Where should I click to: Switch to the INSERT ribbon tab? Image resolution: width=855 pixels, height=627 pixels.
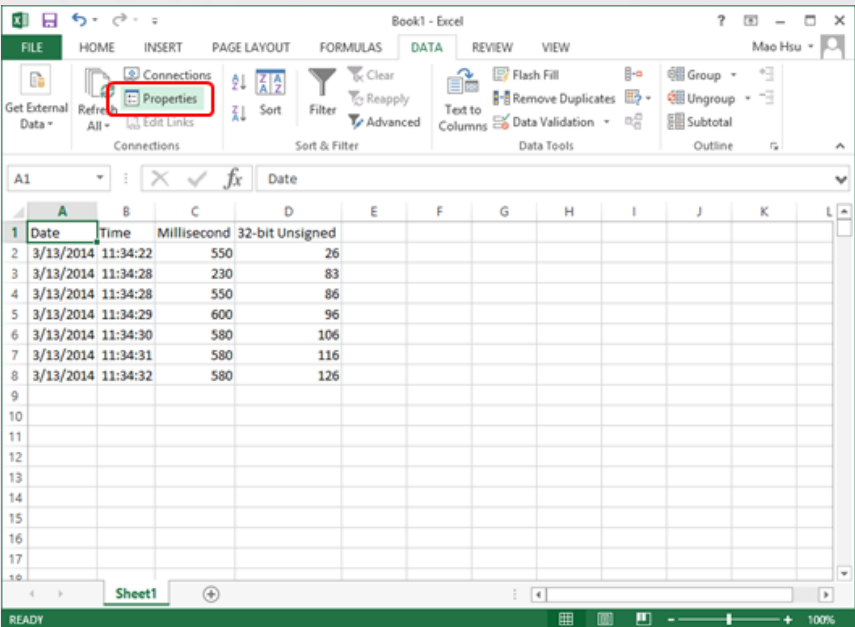click(x=163, y=47)
